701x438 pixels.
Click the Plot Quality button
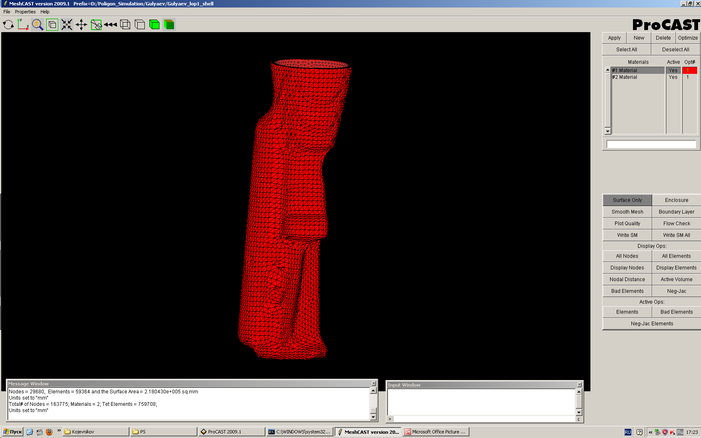point(627,223)
